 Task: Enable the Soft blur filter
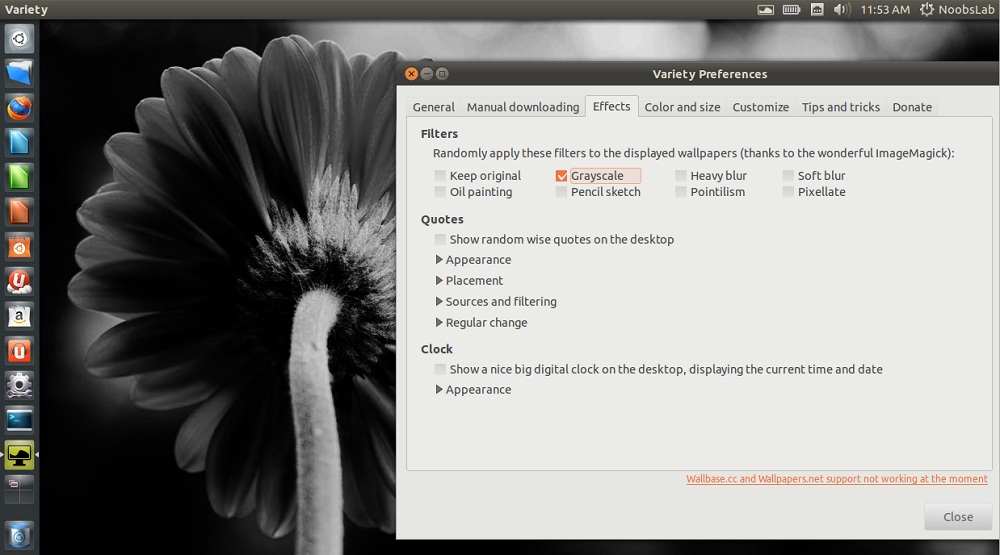(x=788, y=175)
